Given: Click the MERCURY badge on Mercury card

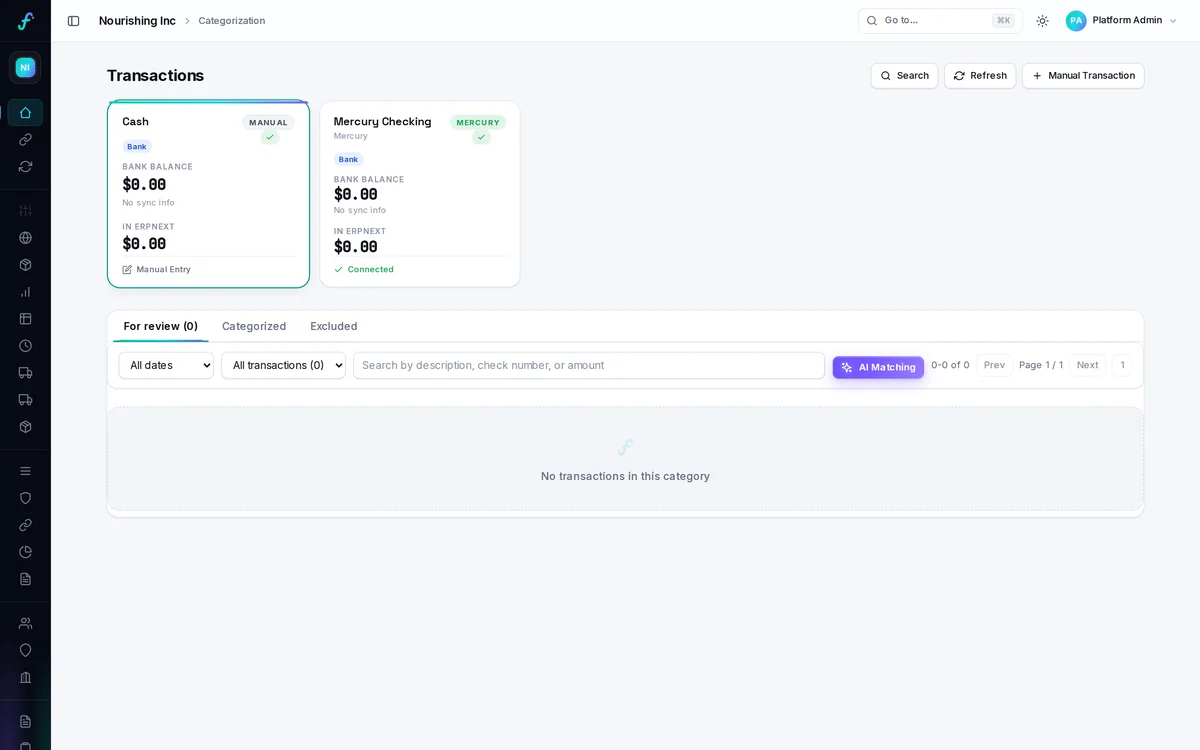Looking at the screenshot, I should pos(478,123).
